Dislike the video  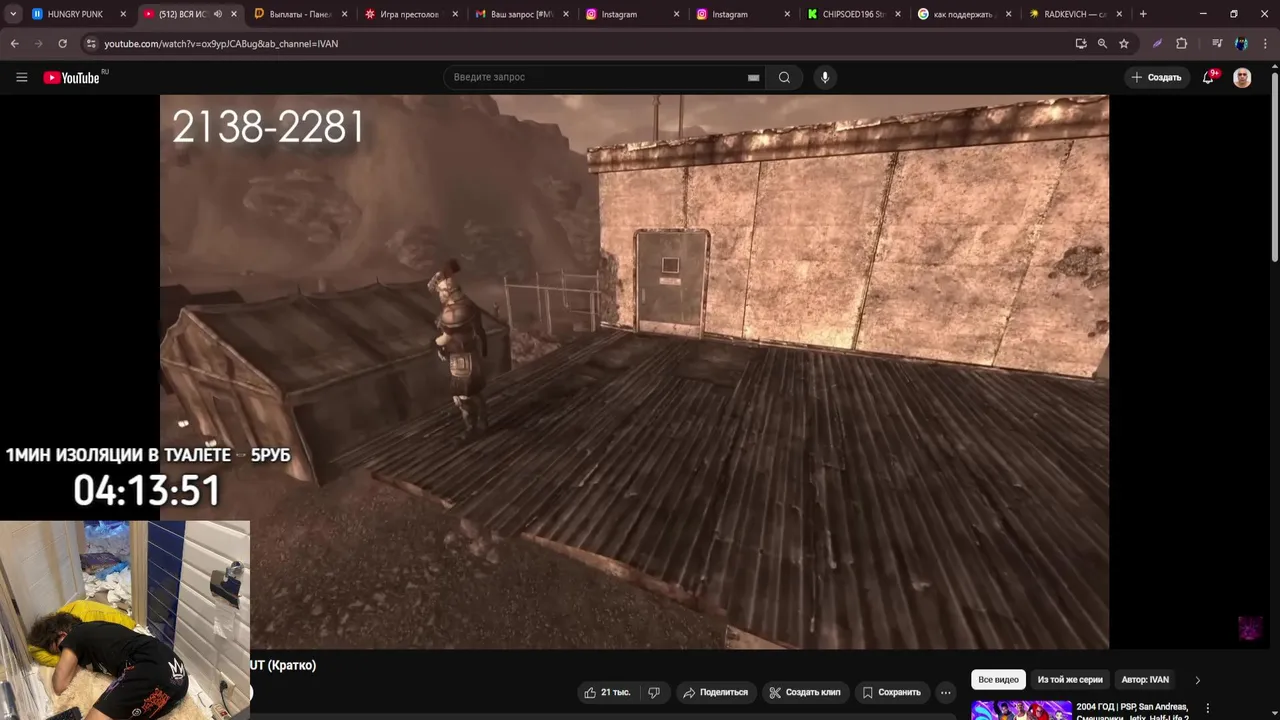coord(654,692)
